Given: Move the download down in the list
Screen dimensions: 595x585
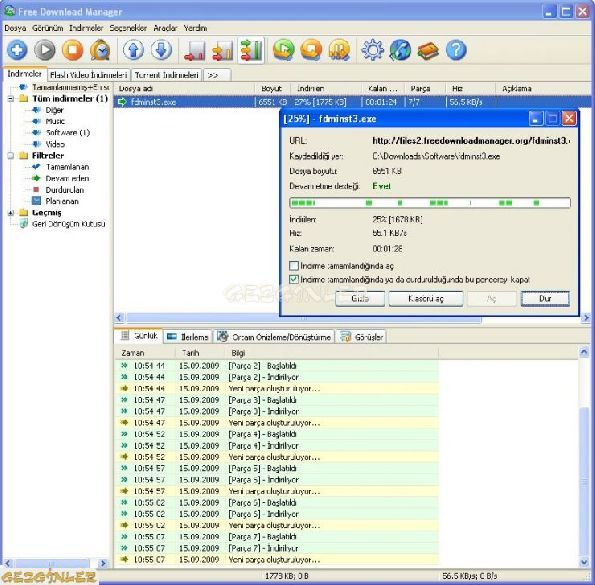Looking at the screenshot, I should [x=161, y=50].
